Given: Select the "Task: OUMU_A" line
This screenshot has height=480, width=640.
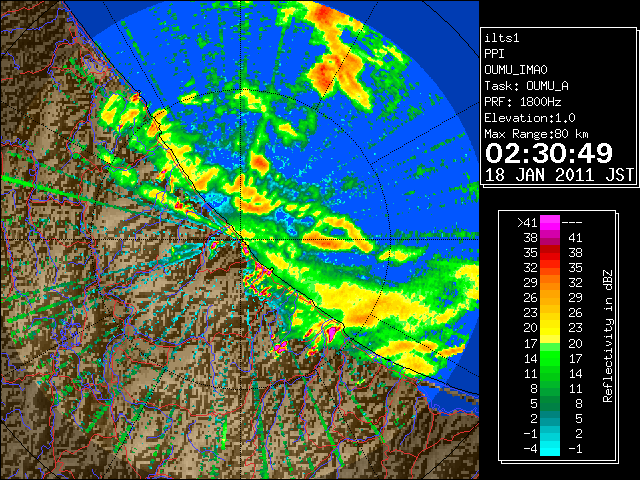Looking at the screenshot, I should [527, 86].
